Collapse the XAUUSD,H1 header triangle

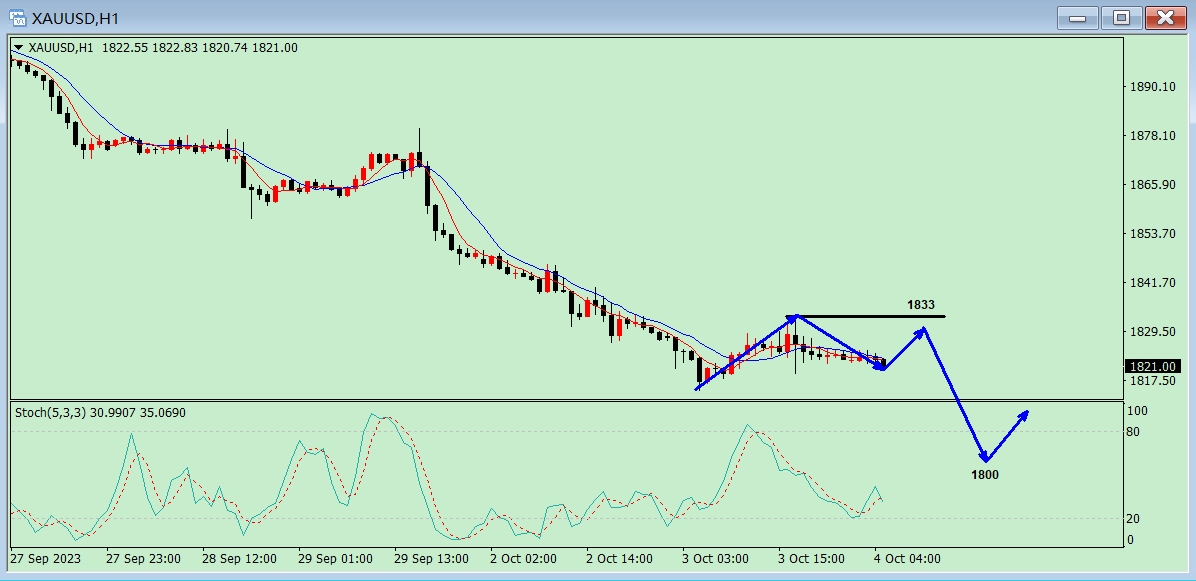pyautogui.click(x=18, y=48)
